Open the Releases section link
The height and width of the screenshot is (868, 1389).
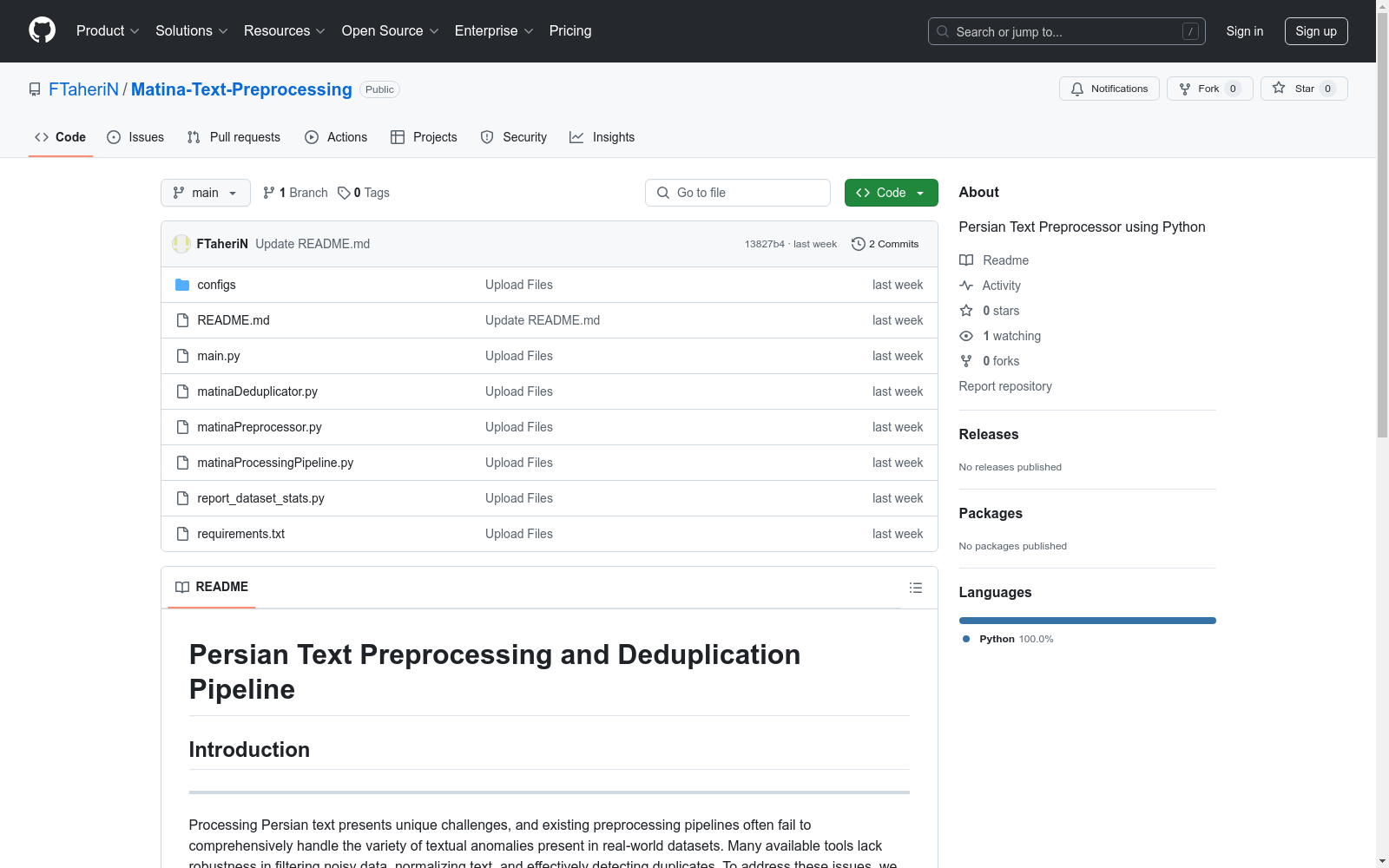click(x=989, y=434)
